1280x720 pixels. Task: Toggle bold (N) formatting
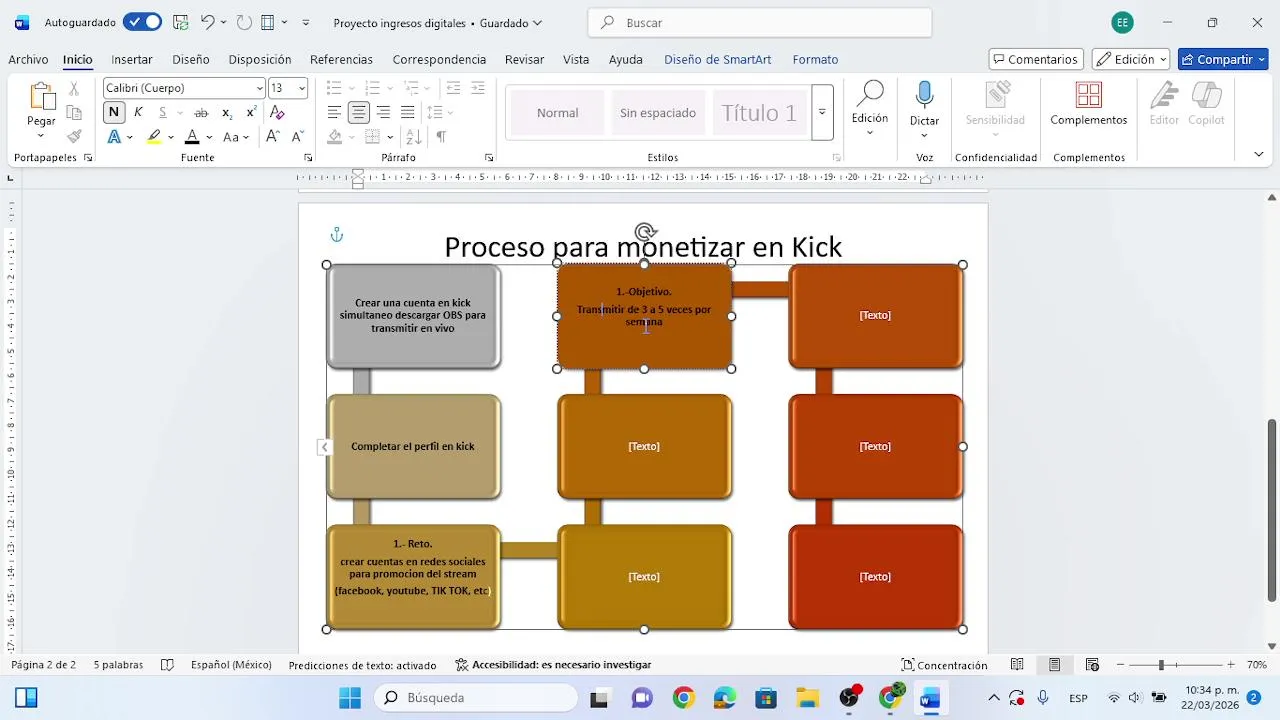click(x=114, y=112)
